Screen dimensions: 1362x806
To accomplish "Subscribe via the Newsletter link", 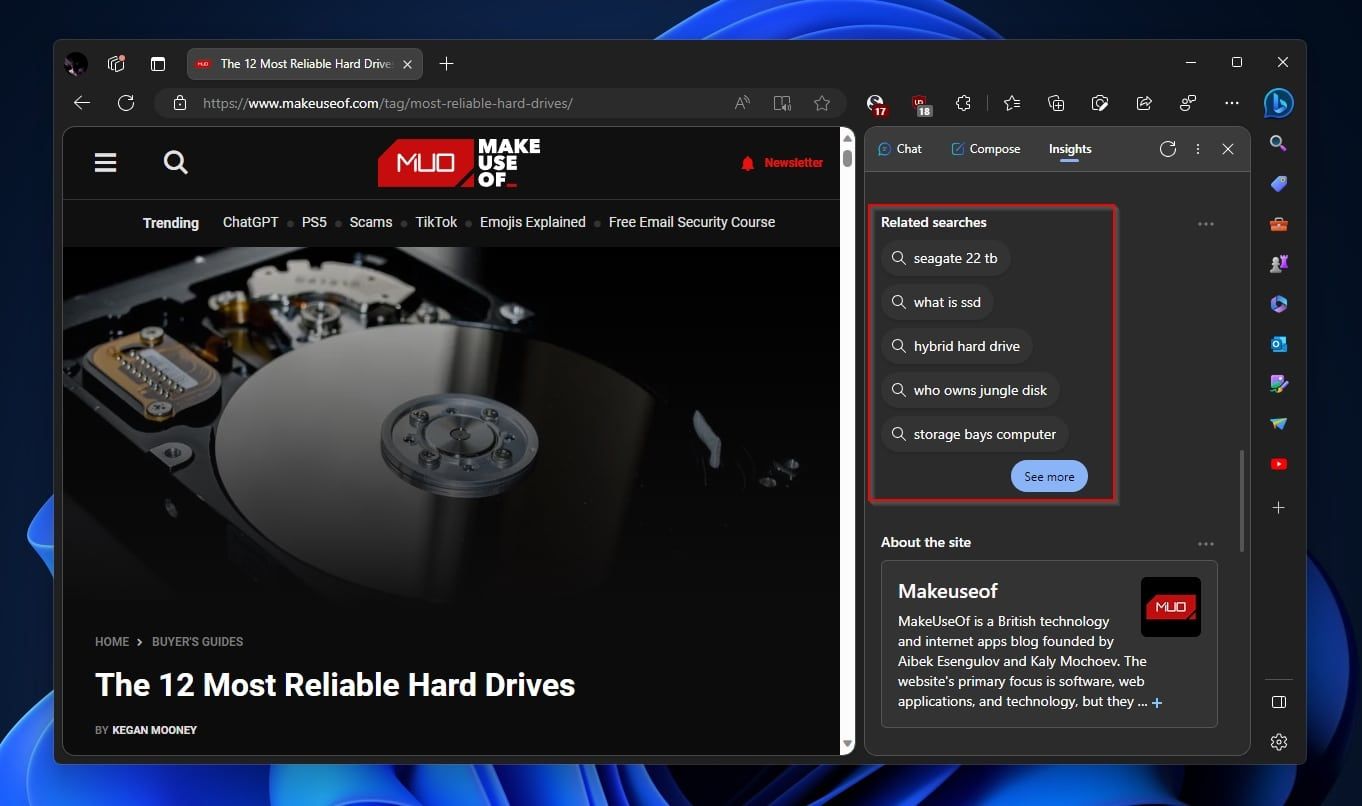I will pyautogui.click(x=782, y=163).
